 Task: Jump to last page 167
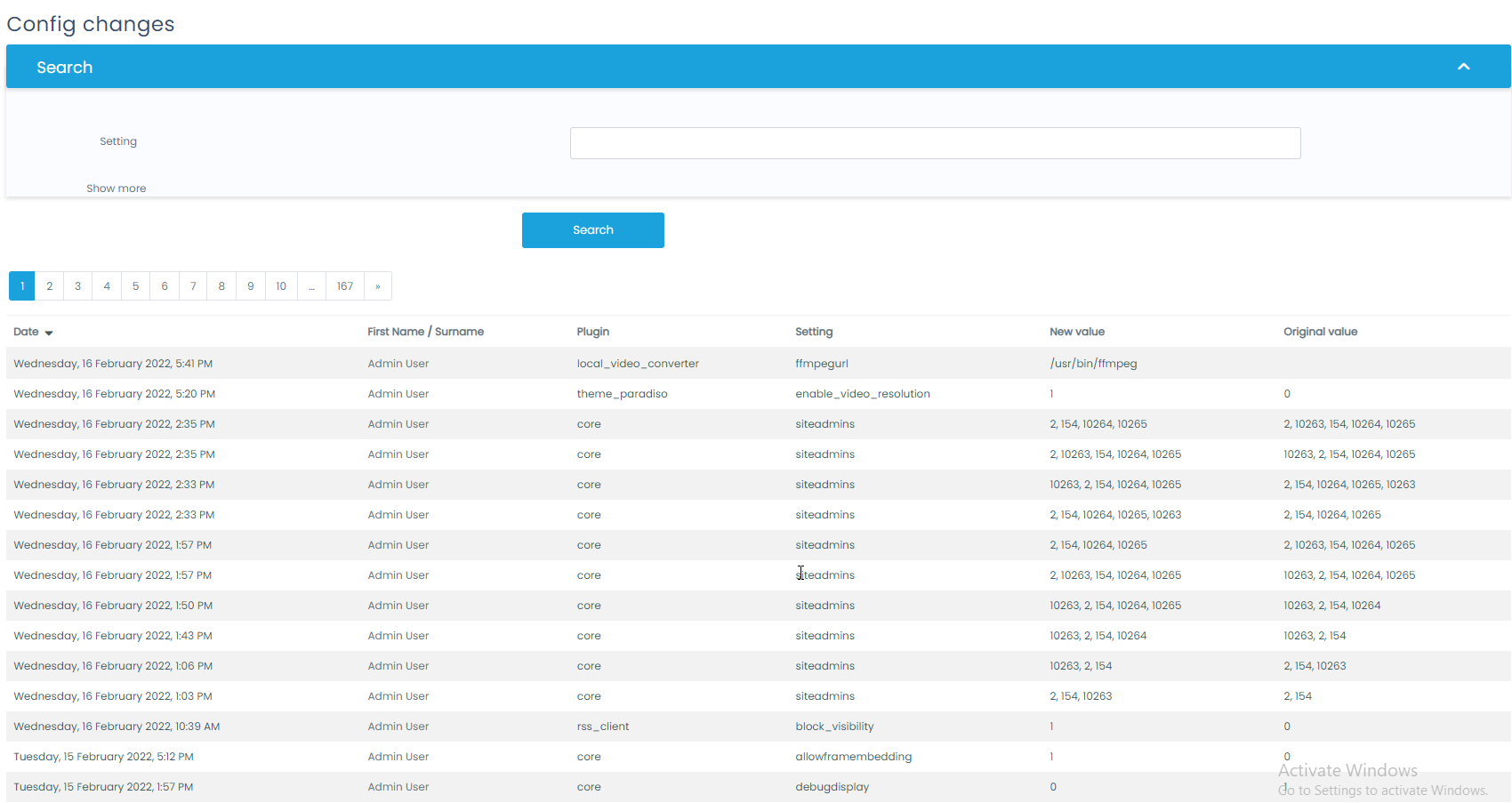point(345,286)
